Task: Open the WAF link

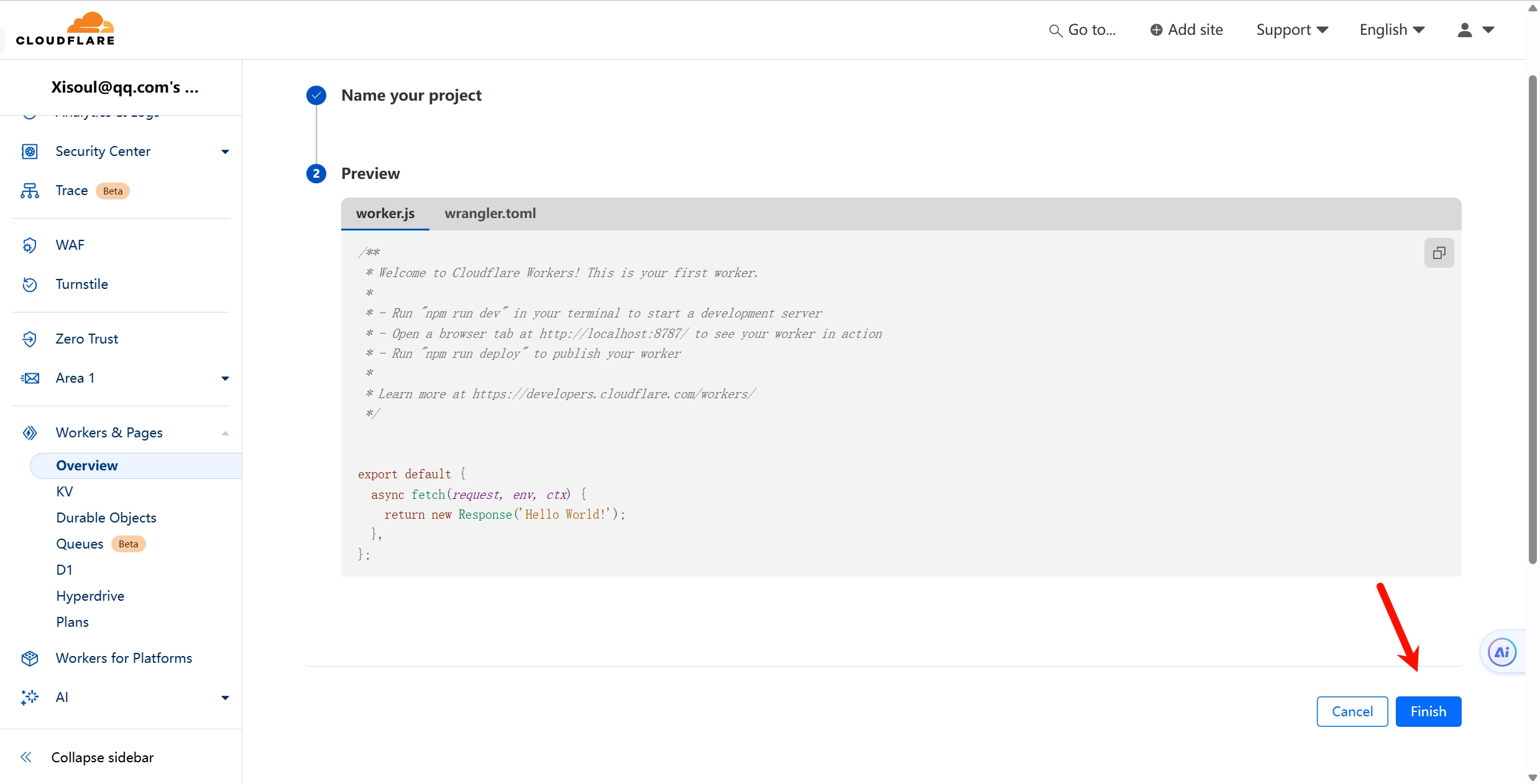Action: click(x=70, y=245)
